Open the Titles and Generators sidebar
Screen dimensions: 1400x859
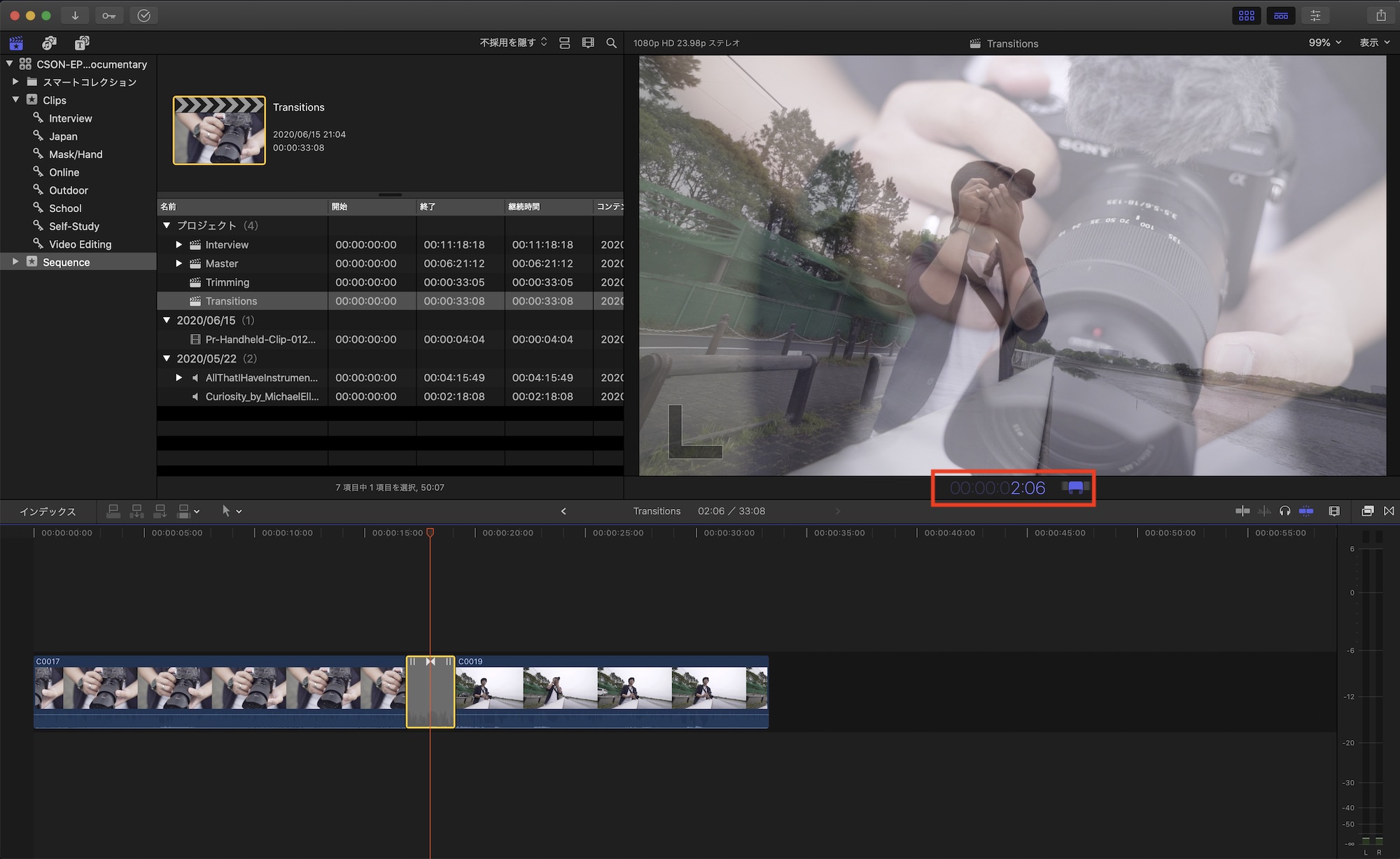[x=82, y=43]
